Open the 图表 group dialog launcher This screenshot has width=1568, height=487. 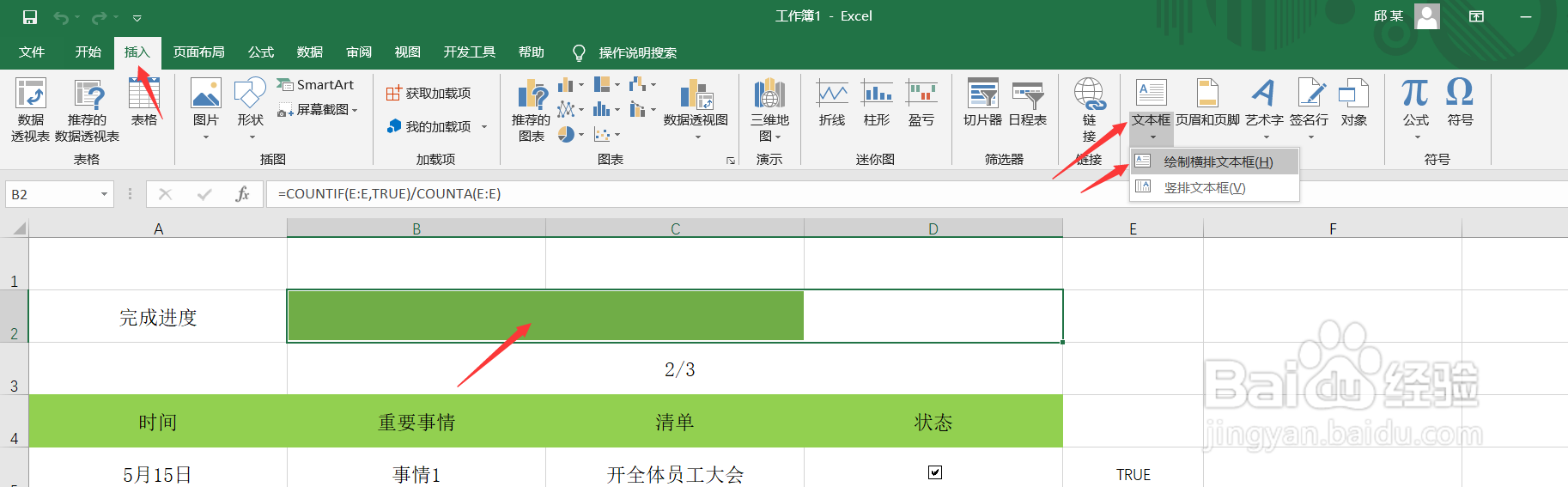pyautogui.click(x=731, y=161)
